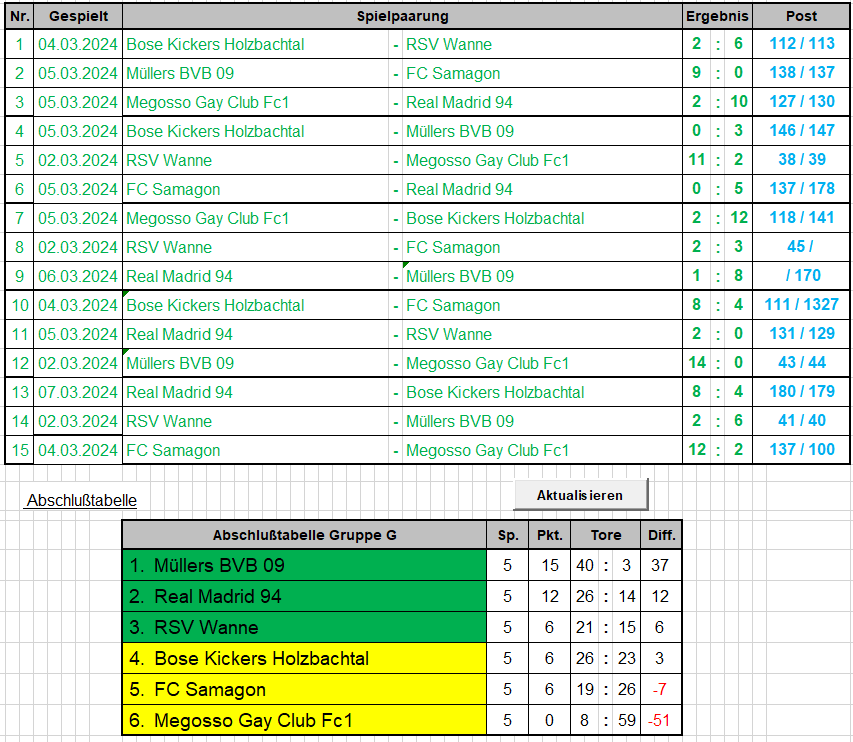Viewport: 853px width, 742px height.
Task: Click post link 43 / 44
Action: tap(802, 363)
